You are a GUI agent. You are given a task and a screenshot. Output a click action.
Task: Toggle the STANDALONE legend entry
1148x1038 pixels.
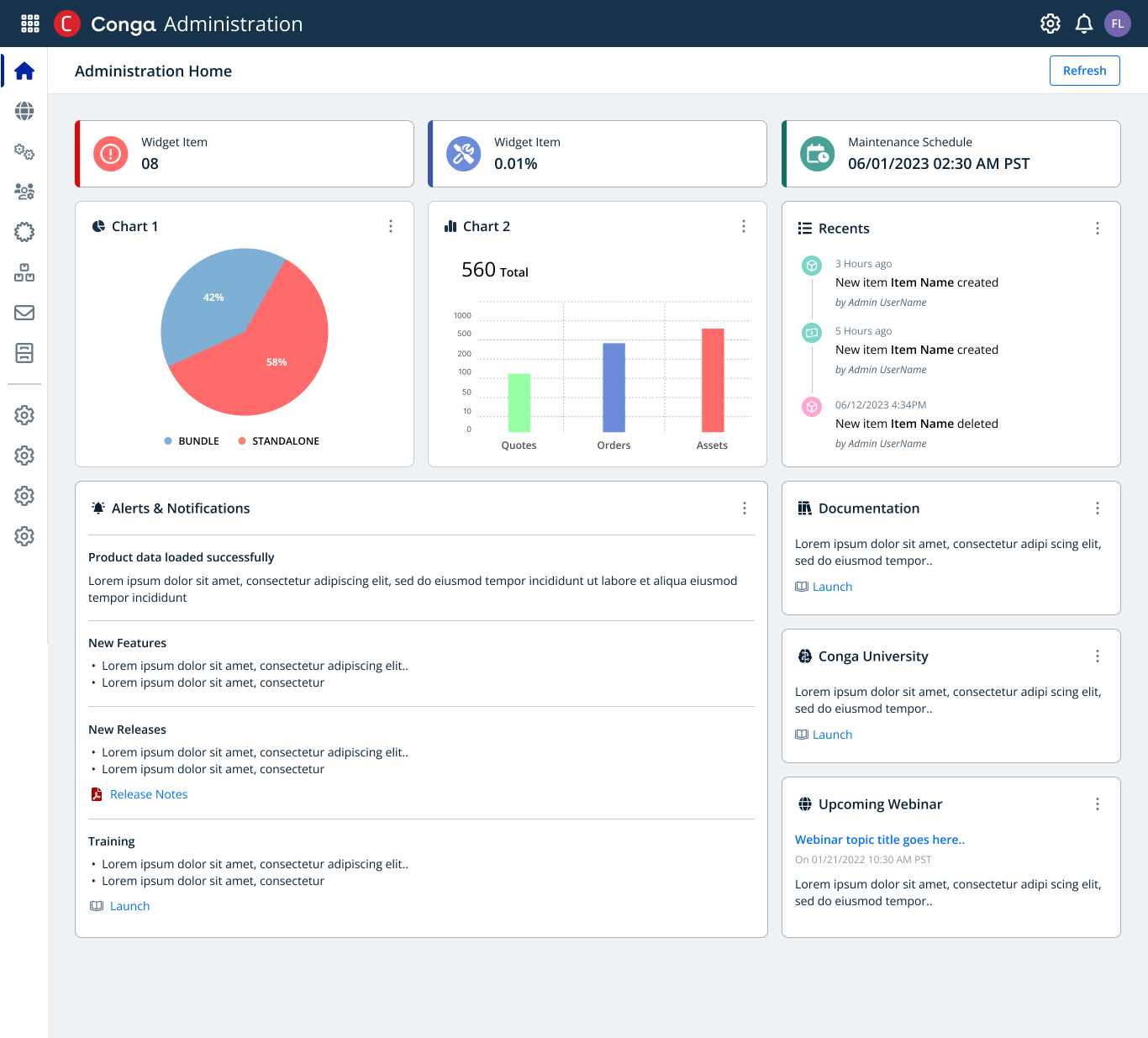pyautogui.click(x=279, y=441)
